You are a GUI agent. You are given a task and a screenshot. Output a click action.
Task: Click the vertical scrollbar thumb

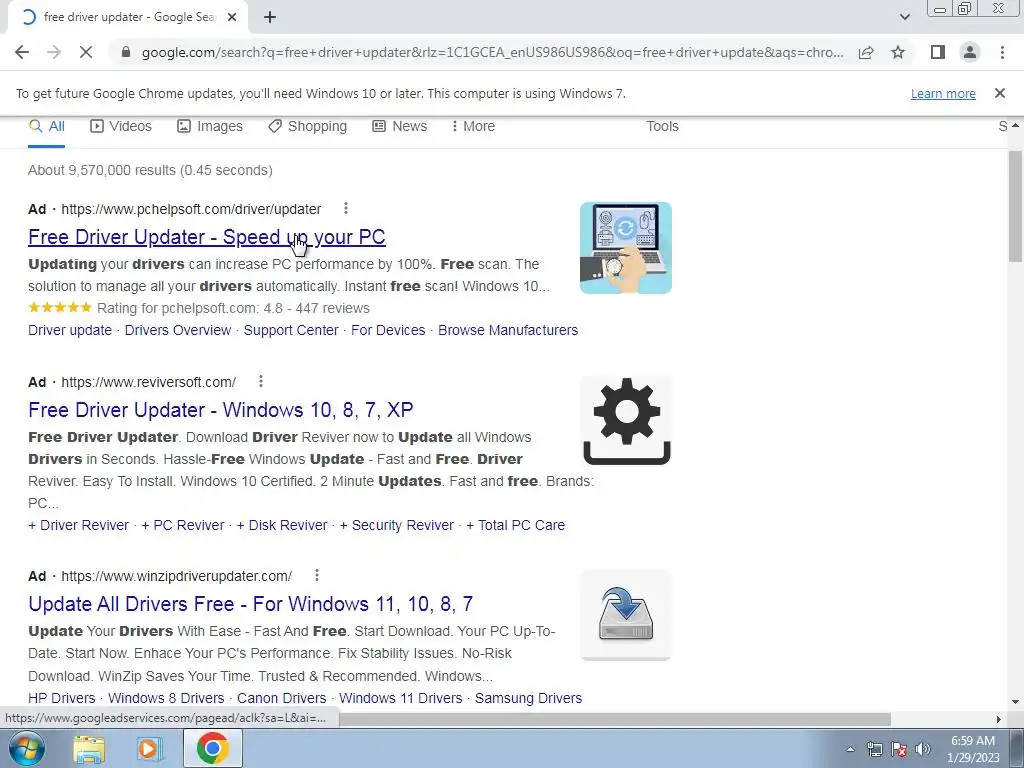coord(1015,206)
